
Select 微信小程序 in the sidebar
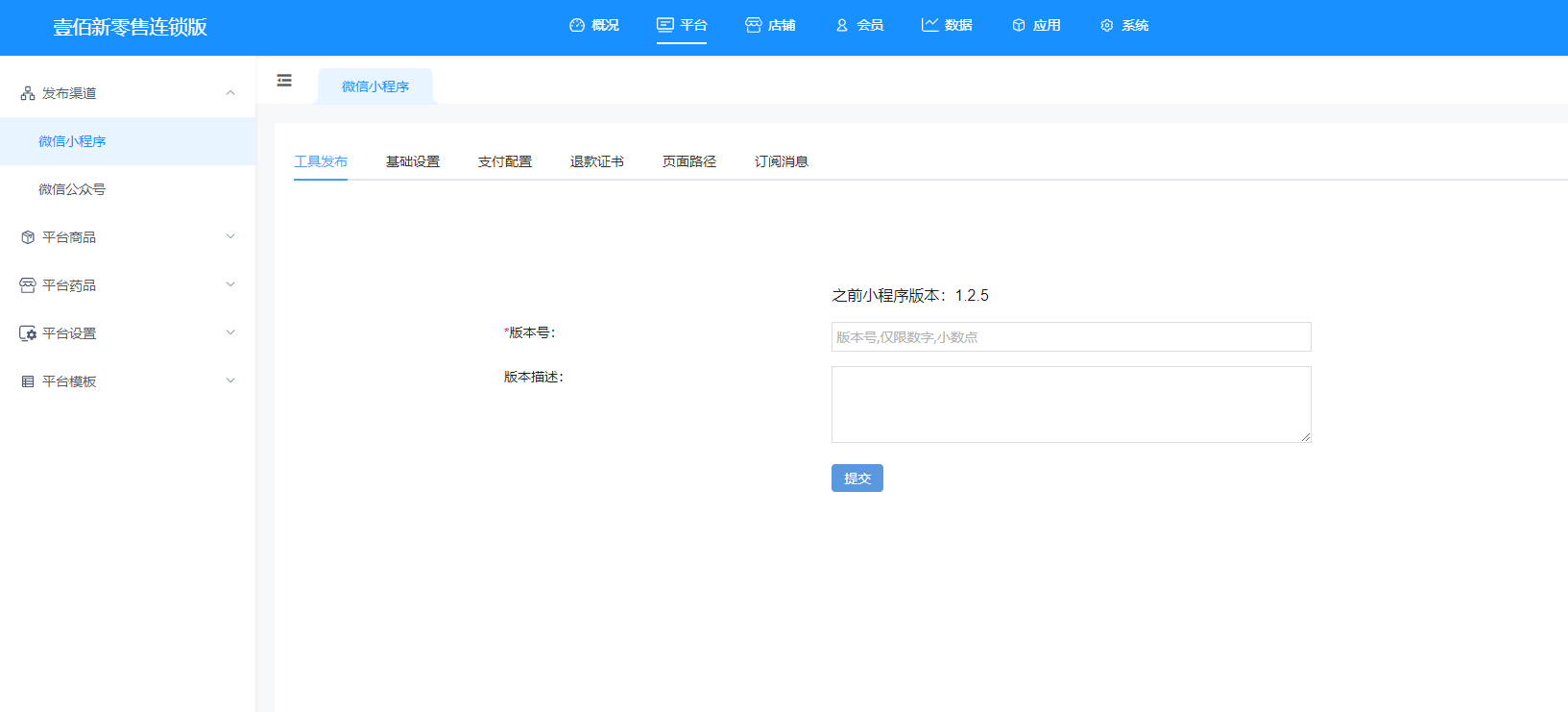pyautogui.click(x=128, y=141)
